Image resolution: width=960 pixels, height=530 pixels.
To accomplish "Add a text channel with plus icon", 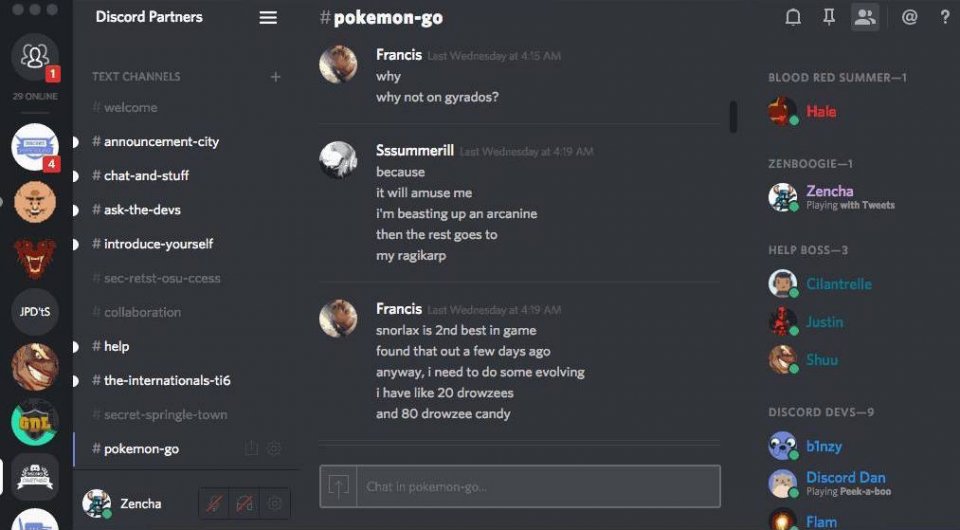I will (x=276, y=77).
